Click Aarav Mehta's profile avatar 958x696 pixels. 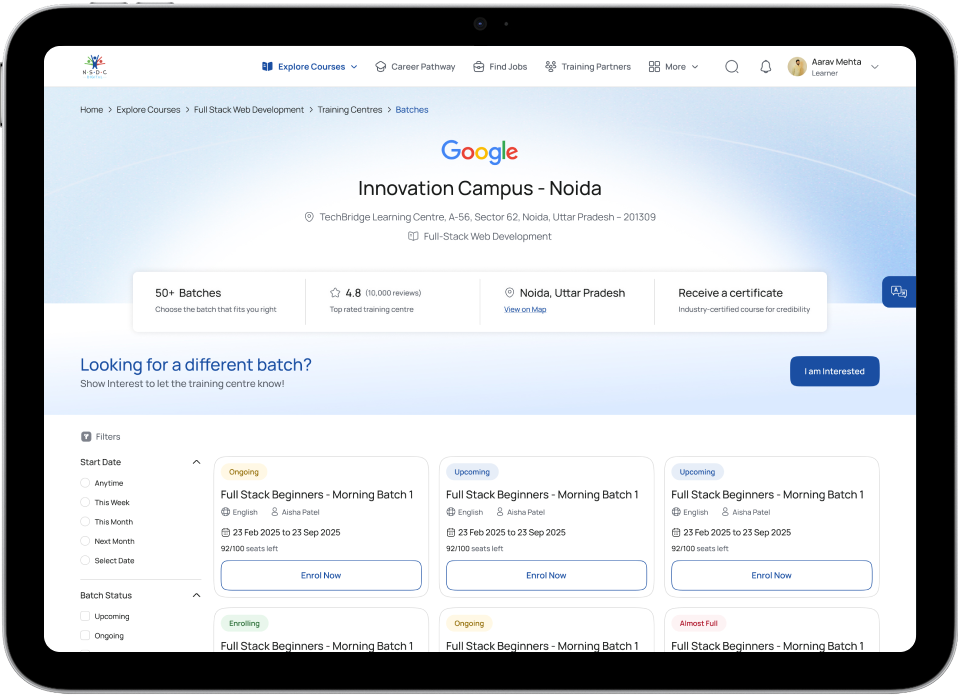(x=797, y=67)
